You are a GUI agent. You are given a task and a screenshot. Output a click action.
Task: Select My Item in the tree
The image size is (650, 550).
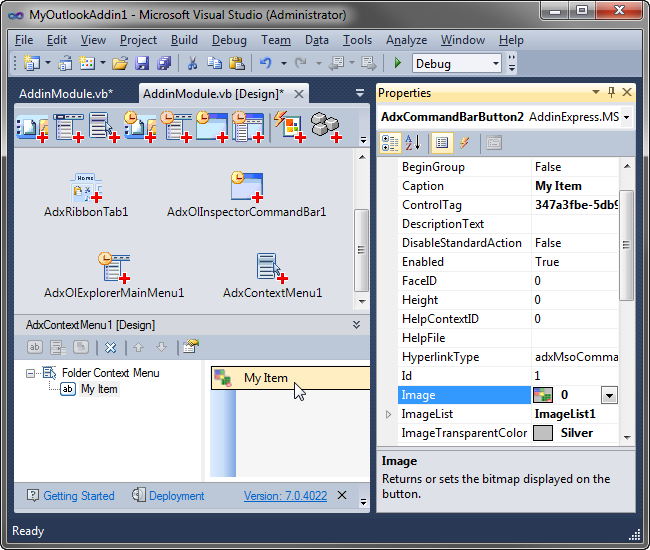pyautogui.click(x=99, y=389)
